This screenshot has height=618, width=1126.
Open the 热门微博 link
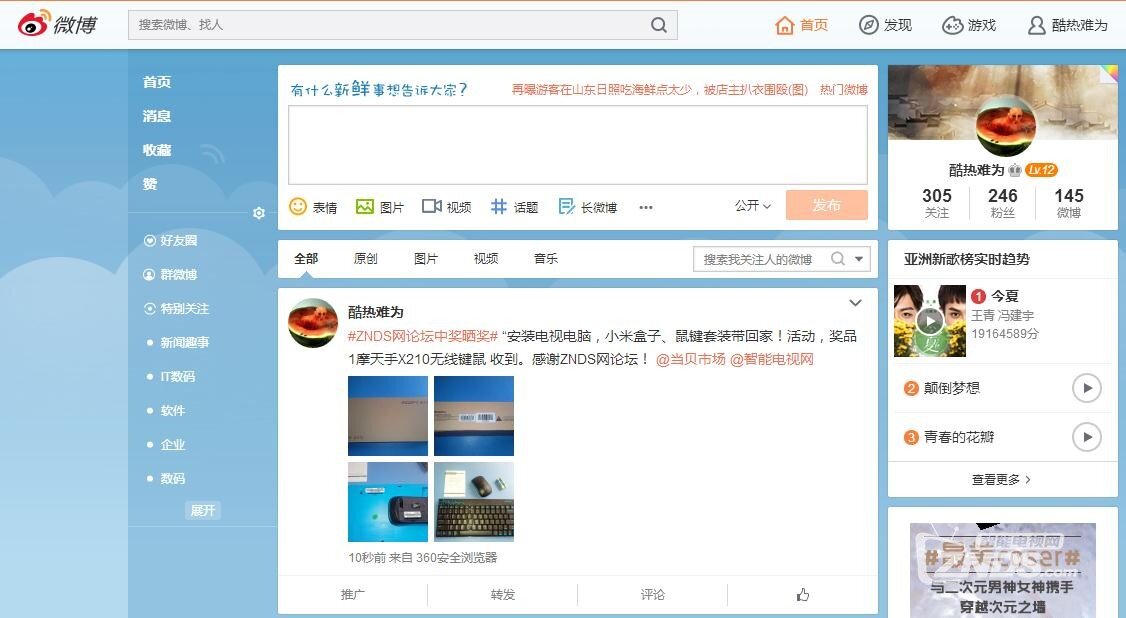(844, 89)
